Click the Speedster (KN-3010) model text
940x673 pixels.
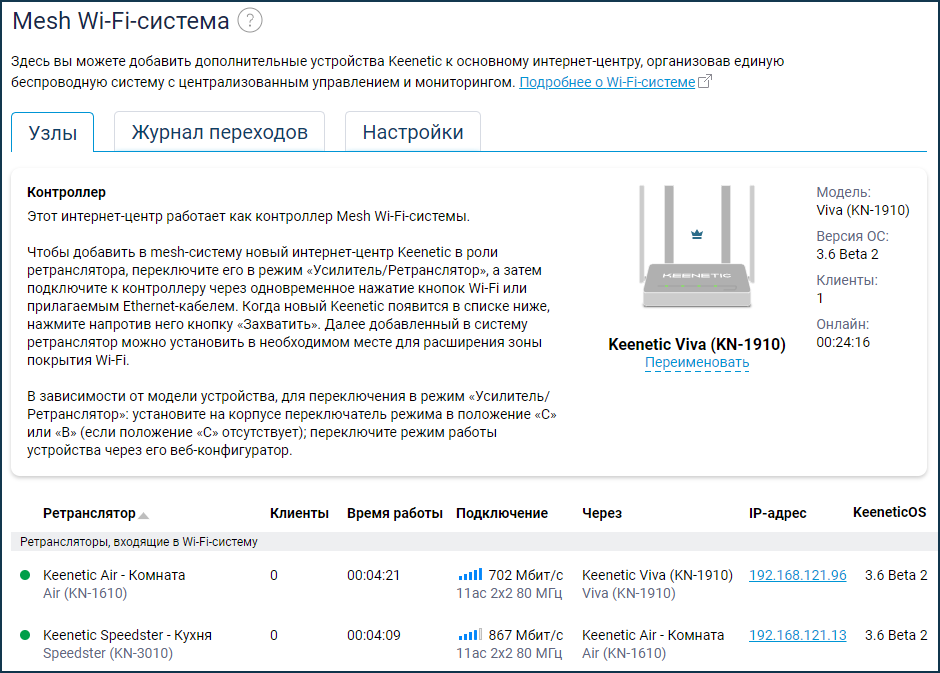coord(108,653)
